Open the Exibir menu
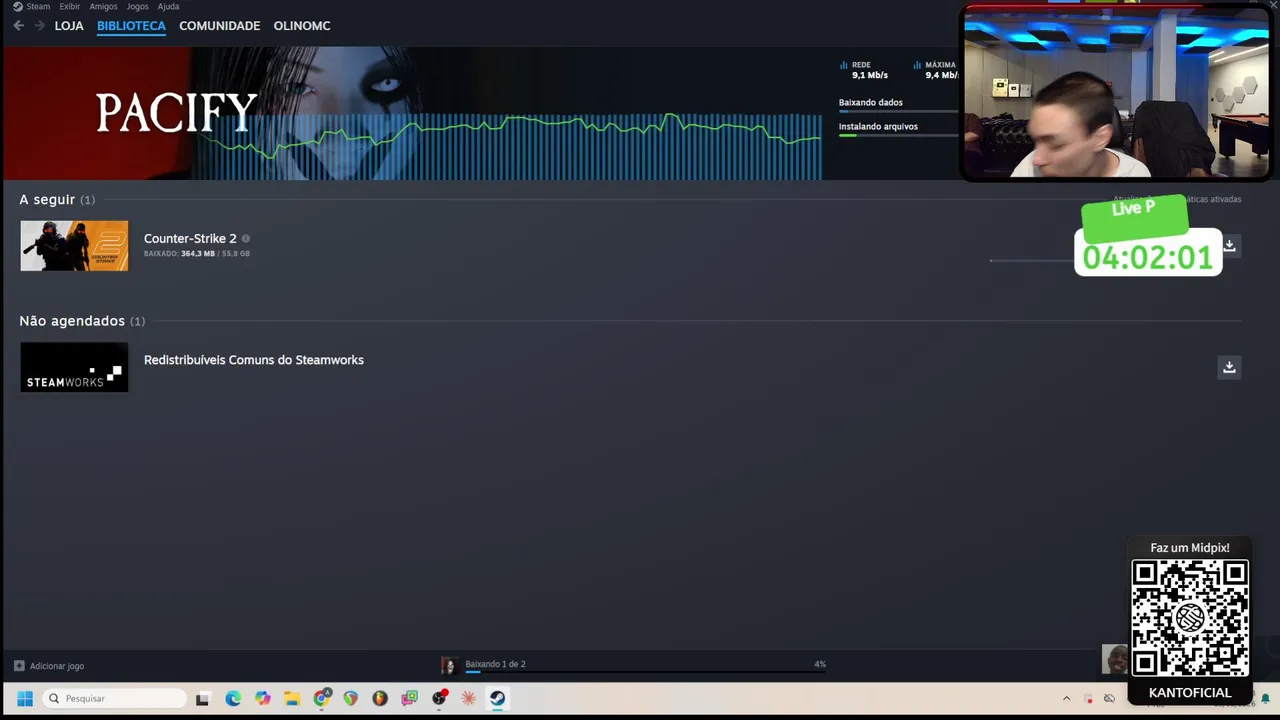This screenshot has width=1280, height=720. pyautogui.click(x=69, y=6)
